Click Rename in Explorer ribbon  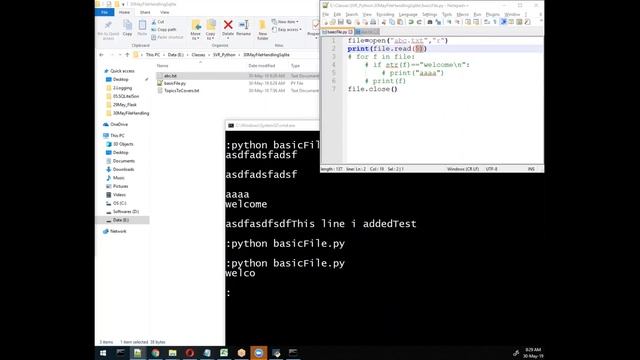point(243,28)
